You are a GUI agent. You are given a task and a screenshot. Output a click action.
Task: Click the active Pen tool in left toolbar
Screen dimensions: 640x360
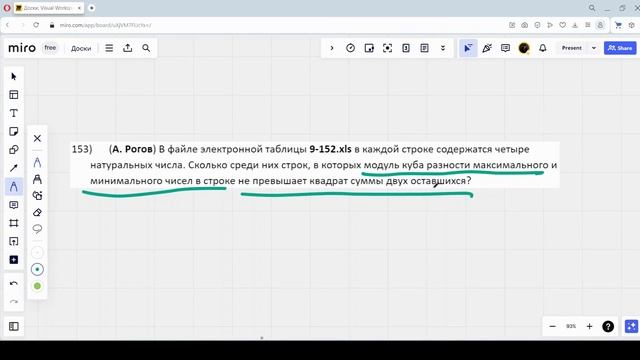[x=13, y=187]
